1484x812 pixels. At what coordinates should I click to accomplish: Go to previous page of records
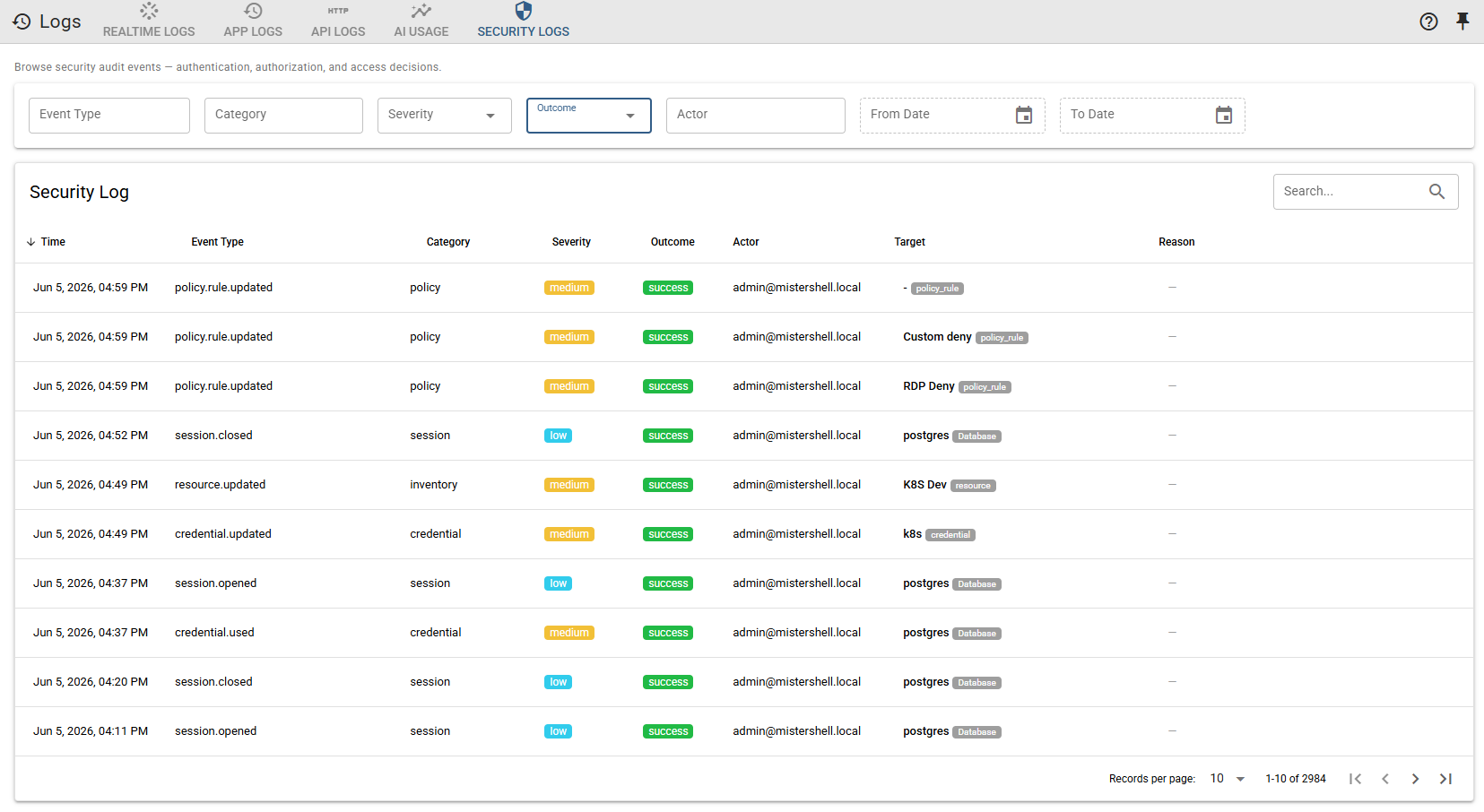coord(1385,779)
